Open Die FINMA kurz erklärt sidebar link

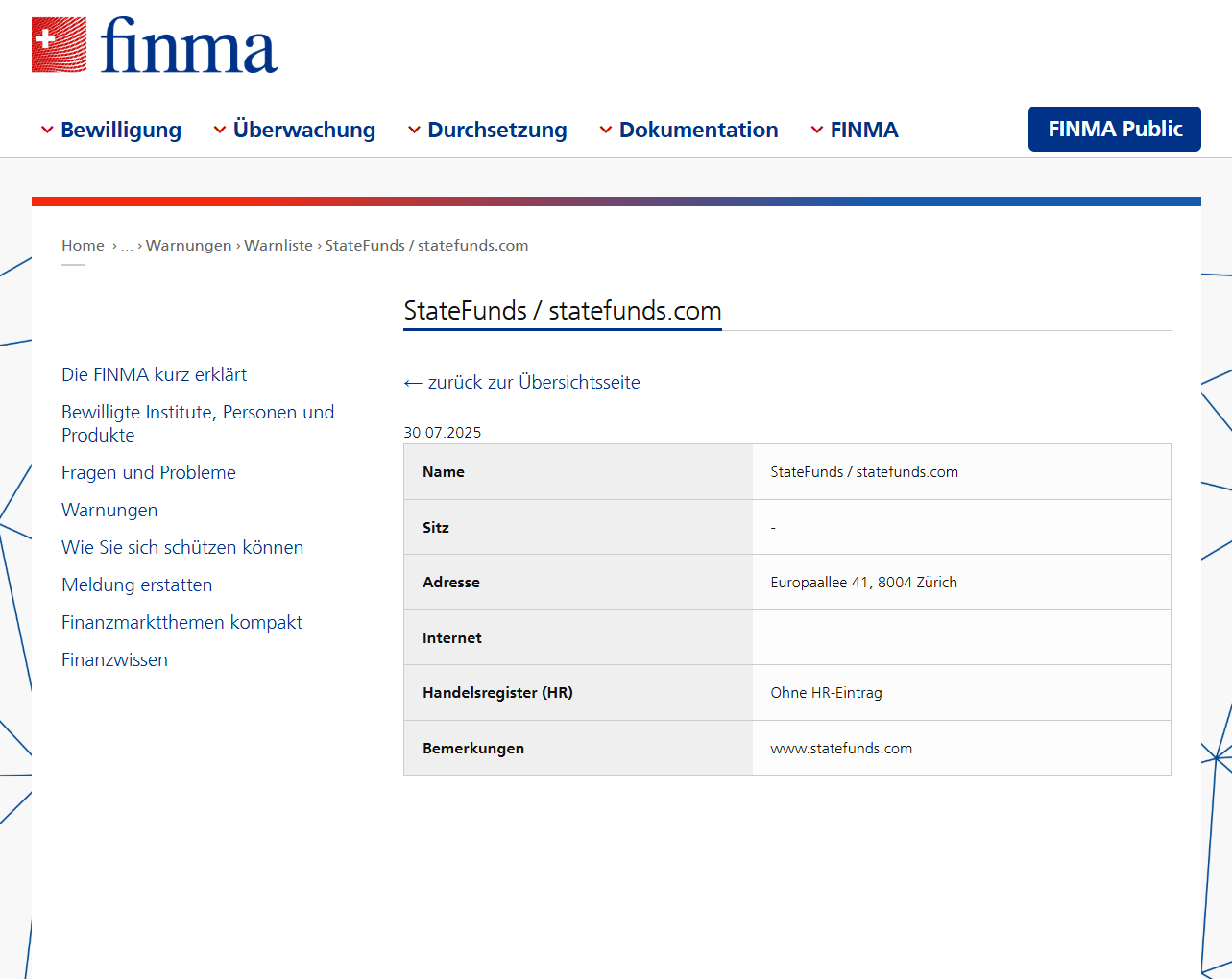(x=155, y=374)
